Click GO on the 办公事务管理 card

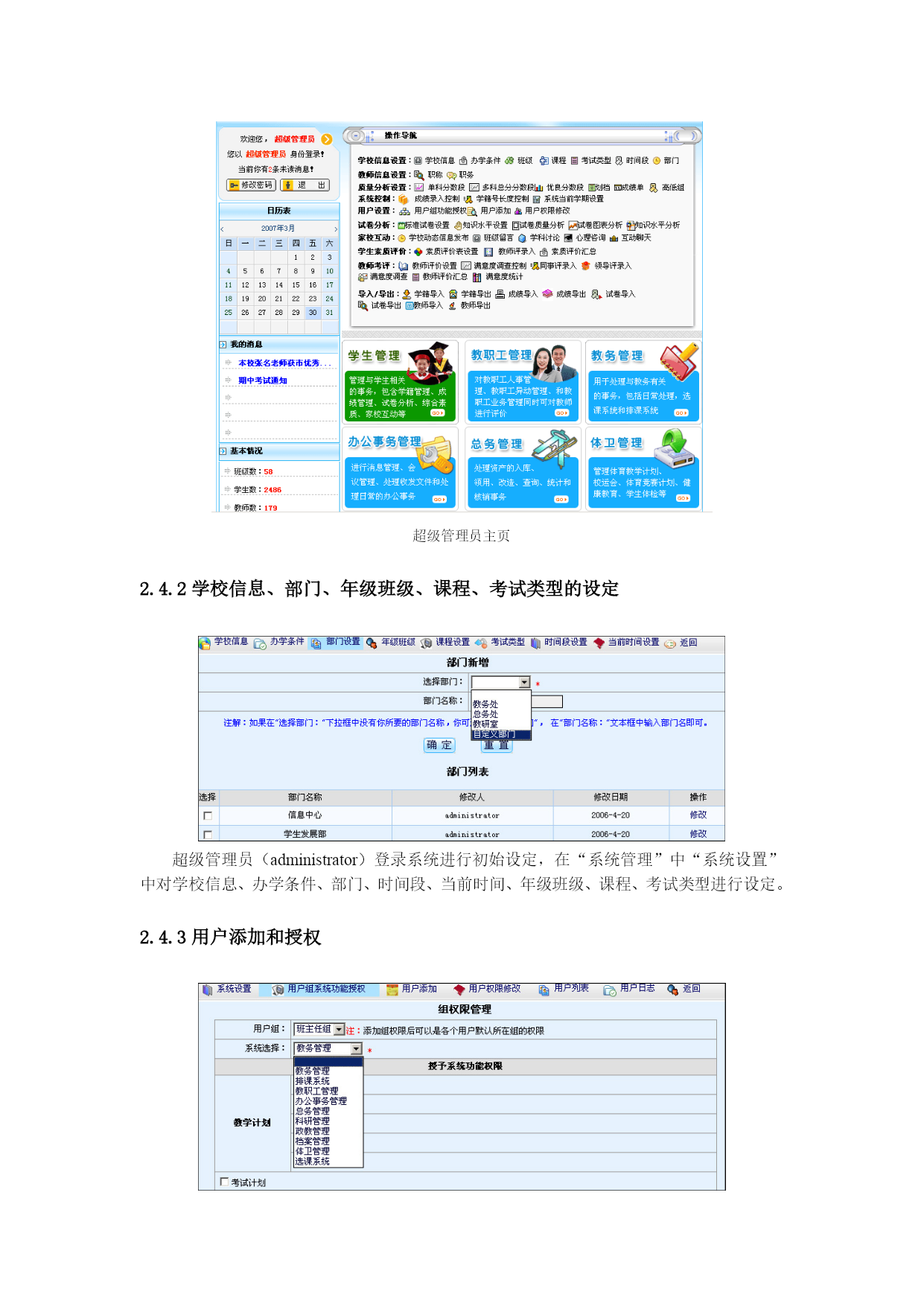(439, 499)
